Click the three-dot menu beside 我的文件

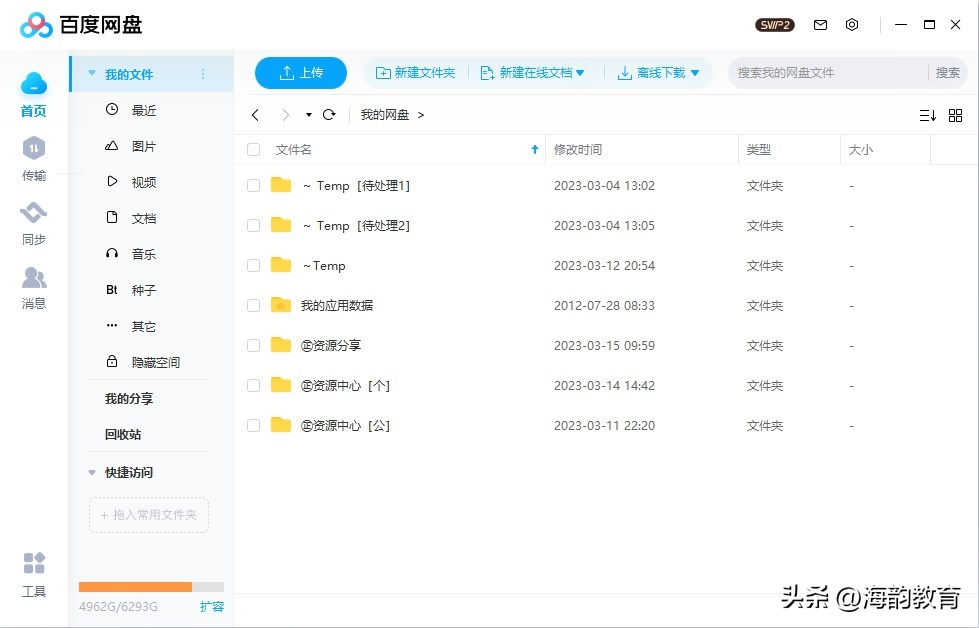(x=203, y=74)
